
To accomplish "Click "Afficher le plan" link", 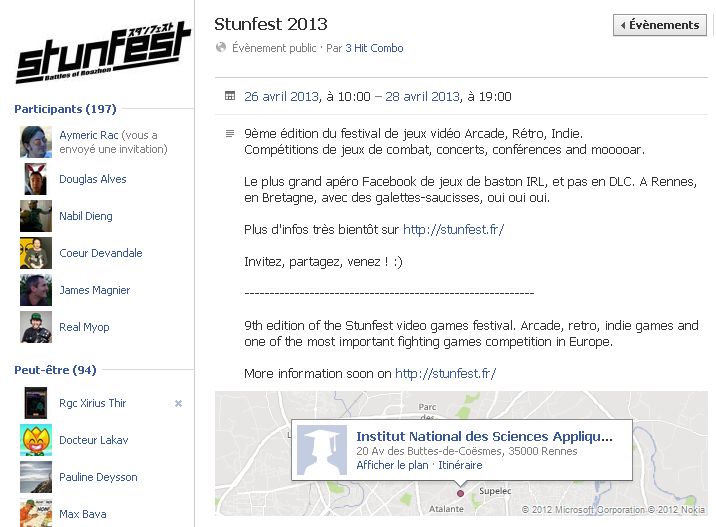I will pos(391,465).
